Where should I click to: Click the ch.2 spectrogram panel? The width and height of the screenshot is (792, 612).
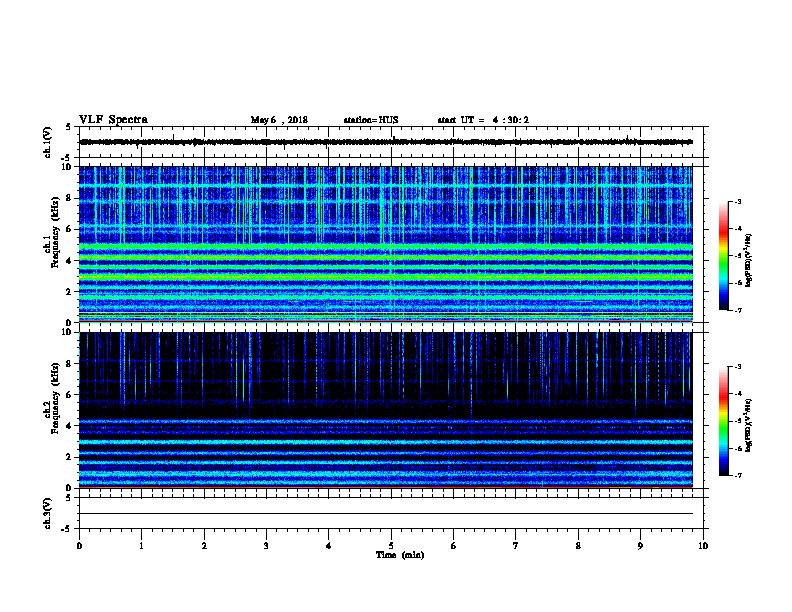click(x=386, y=410)
